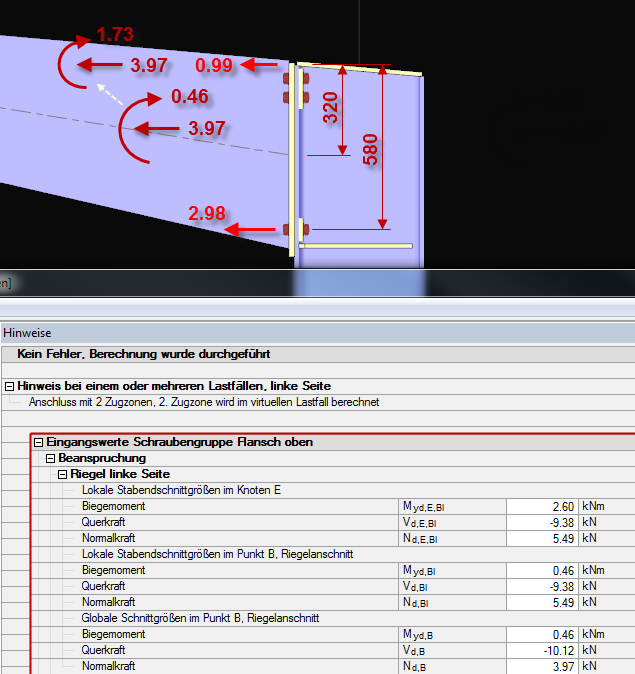Select the Hinweise panel header
Image resolution: width=635 pixels, height=674 pixels.
318,333
